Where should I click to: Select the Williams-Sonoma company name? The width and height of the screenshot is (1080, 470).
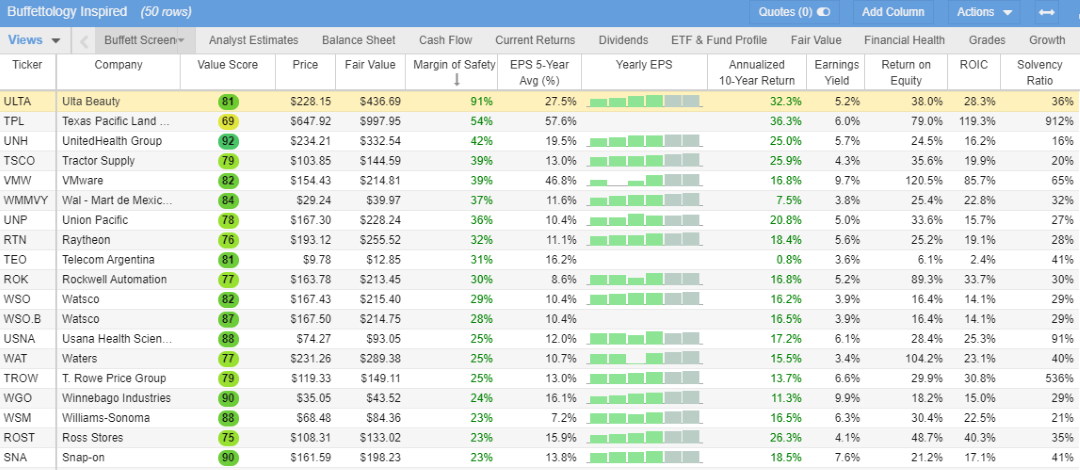pyautogui.click(x=106, y=418)
